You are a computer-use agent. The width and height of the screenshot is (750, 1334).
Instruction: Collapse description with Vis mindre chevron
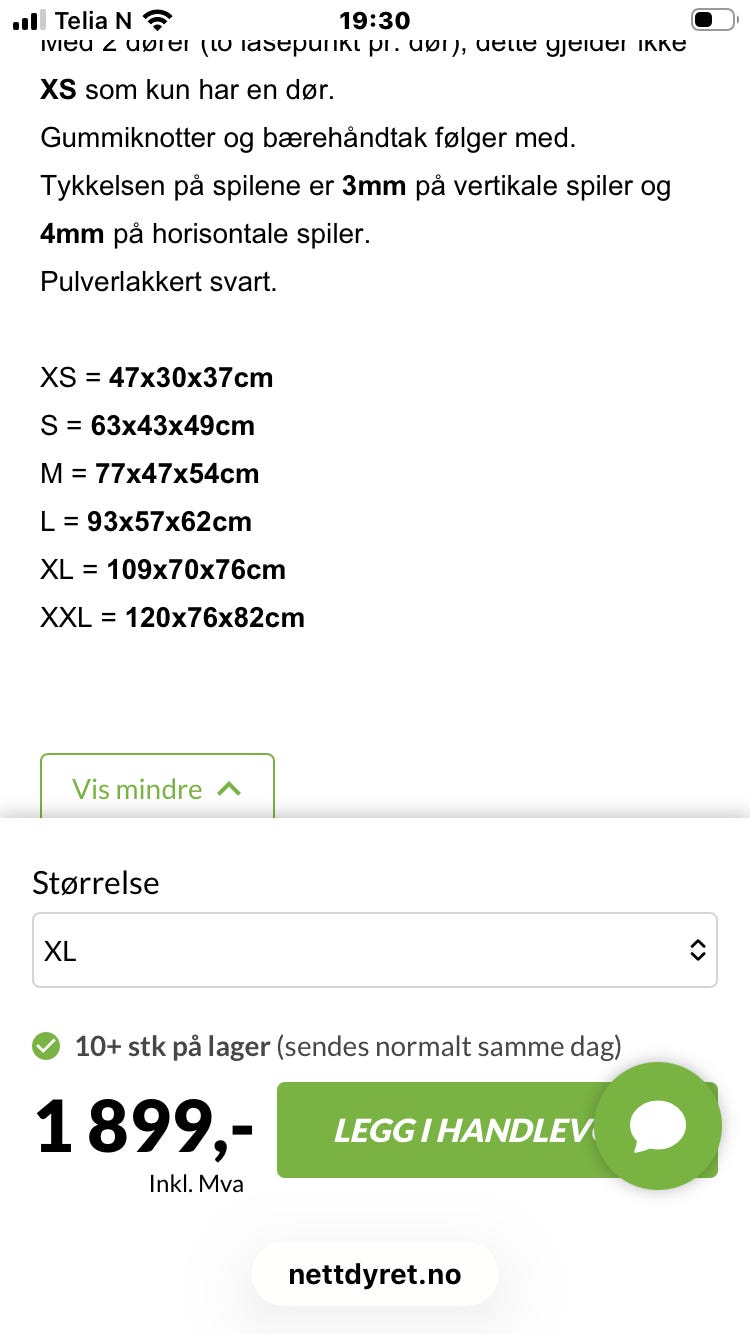point(229,789)
